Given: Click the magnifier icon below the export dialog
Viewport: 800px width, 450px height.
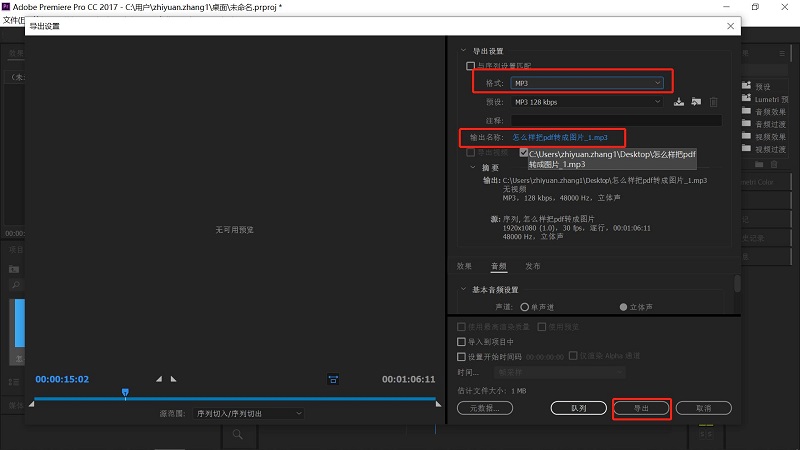Looking at the screenshot, I should [238, 435].
